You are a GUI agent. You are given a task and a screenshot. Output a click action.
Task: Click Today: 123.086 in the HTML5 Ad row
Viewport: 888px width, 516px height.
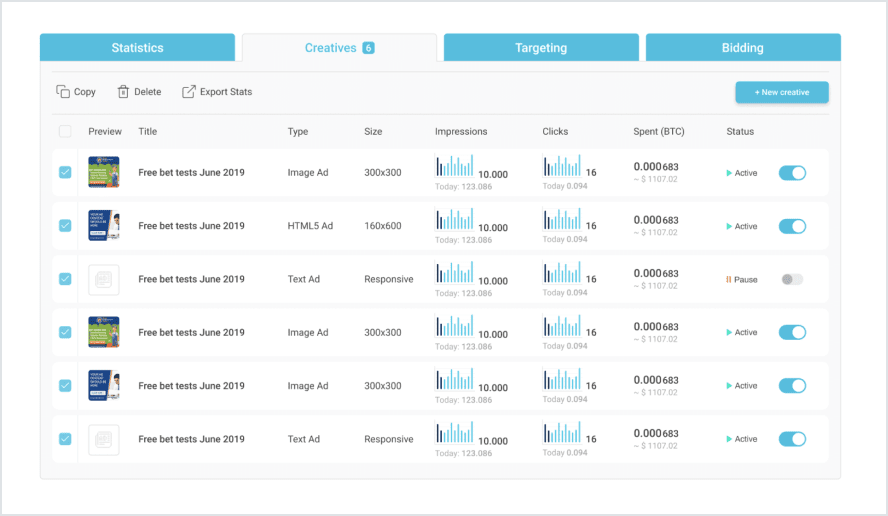point(463,240)
